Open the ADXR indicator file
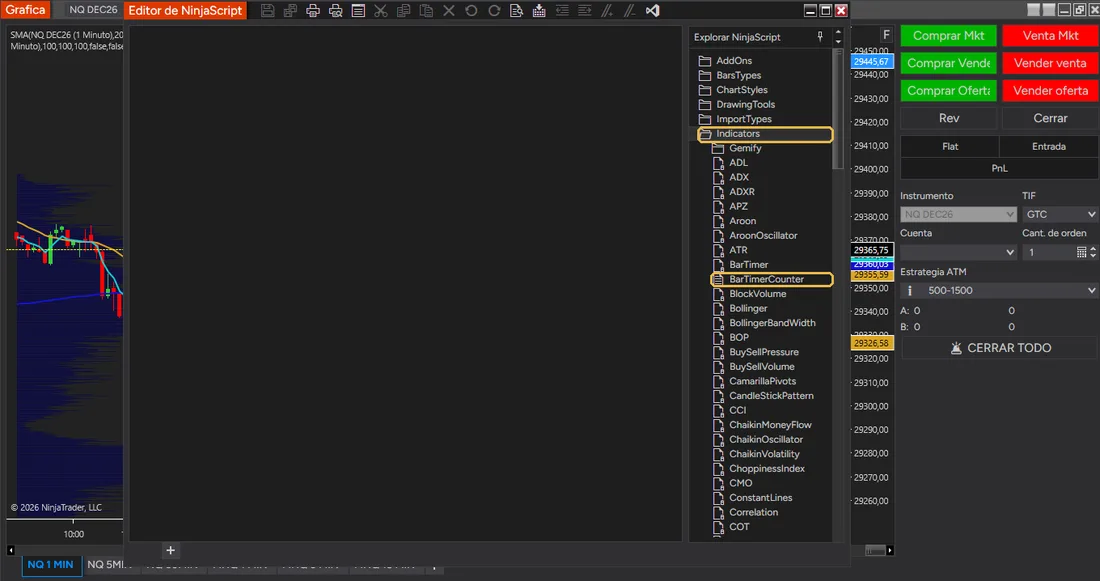Screen dimensions: 1100x581 (x=742, y=192)
